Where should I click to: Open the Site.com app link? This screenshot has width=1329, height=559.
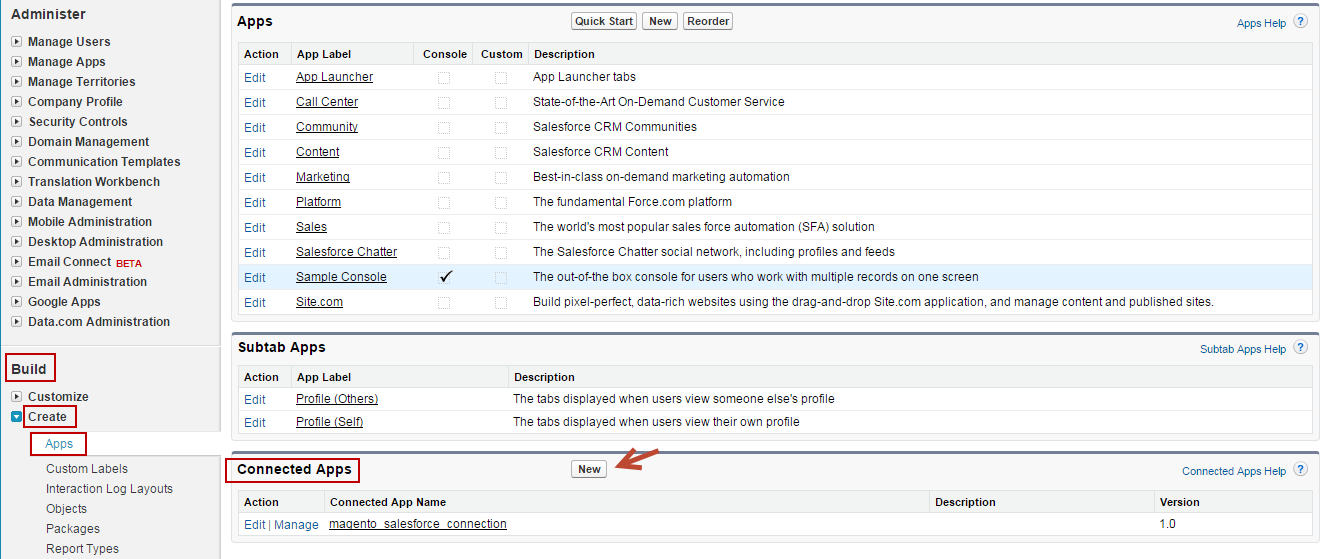(x=319, y=302)
